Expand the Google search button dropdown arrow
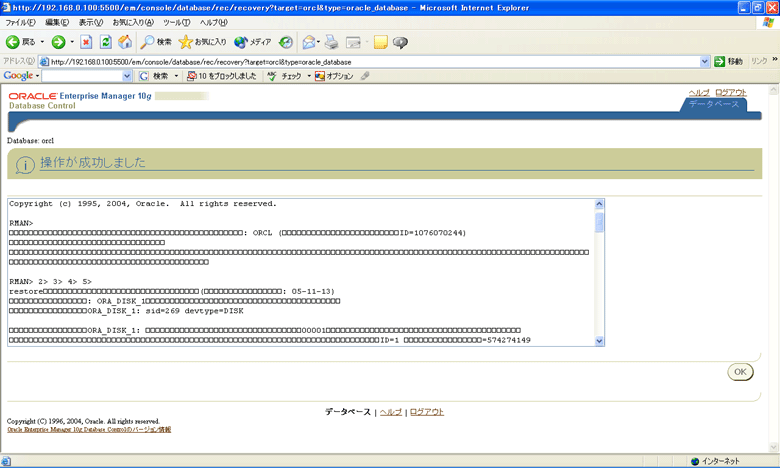The image size is (780, 468). click(176, 76)
